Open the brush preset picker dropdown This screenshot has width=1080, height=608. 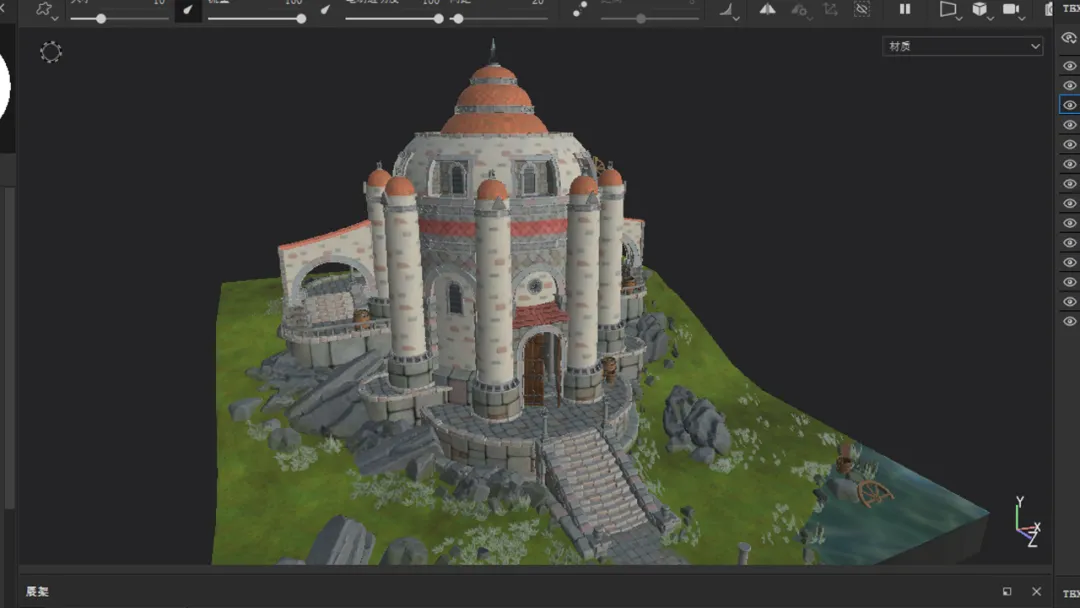pos(46,10)
